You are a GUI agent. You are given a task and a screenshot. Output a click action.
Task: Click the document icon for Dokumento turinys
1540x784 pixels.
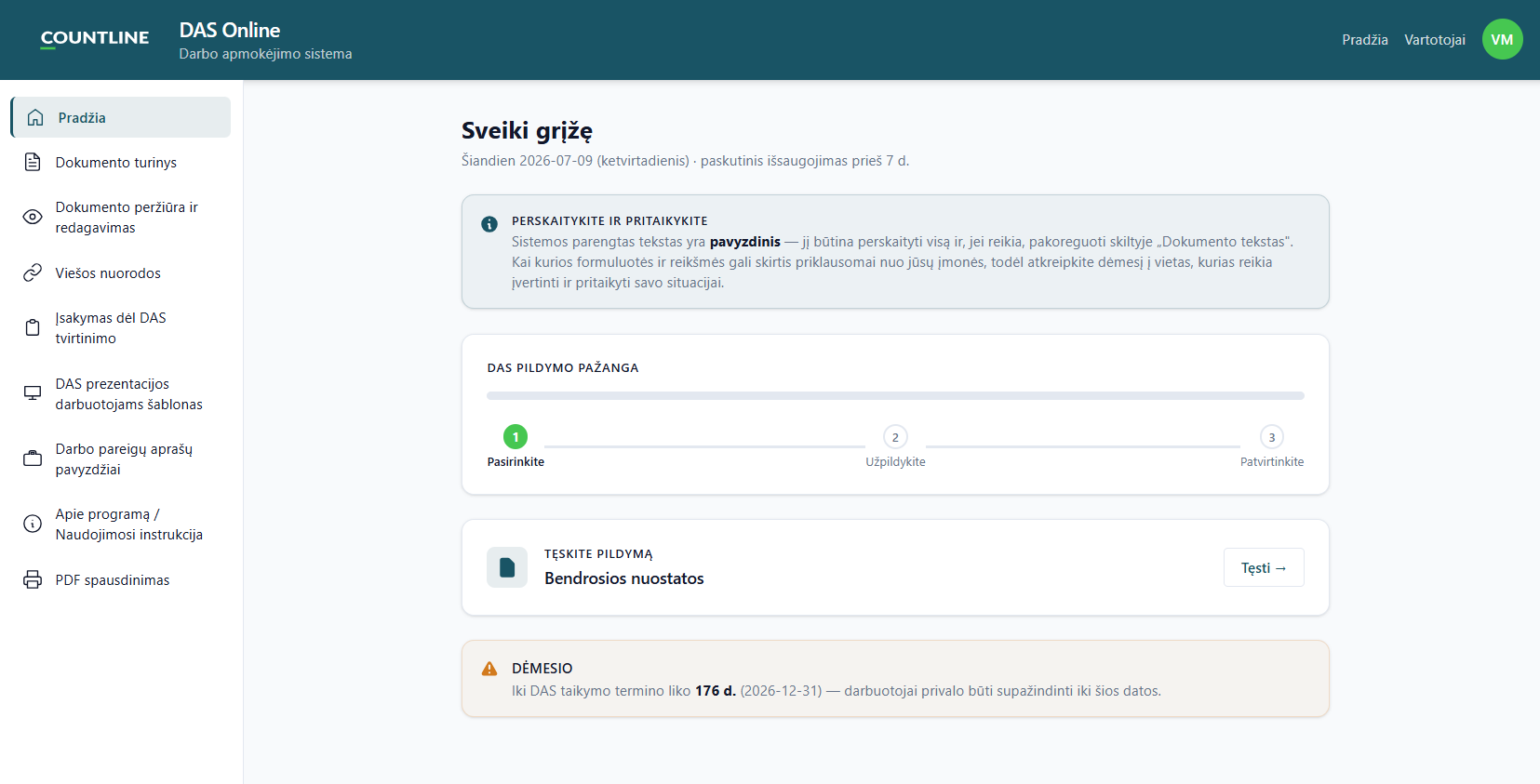coord(33,162)
